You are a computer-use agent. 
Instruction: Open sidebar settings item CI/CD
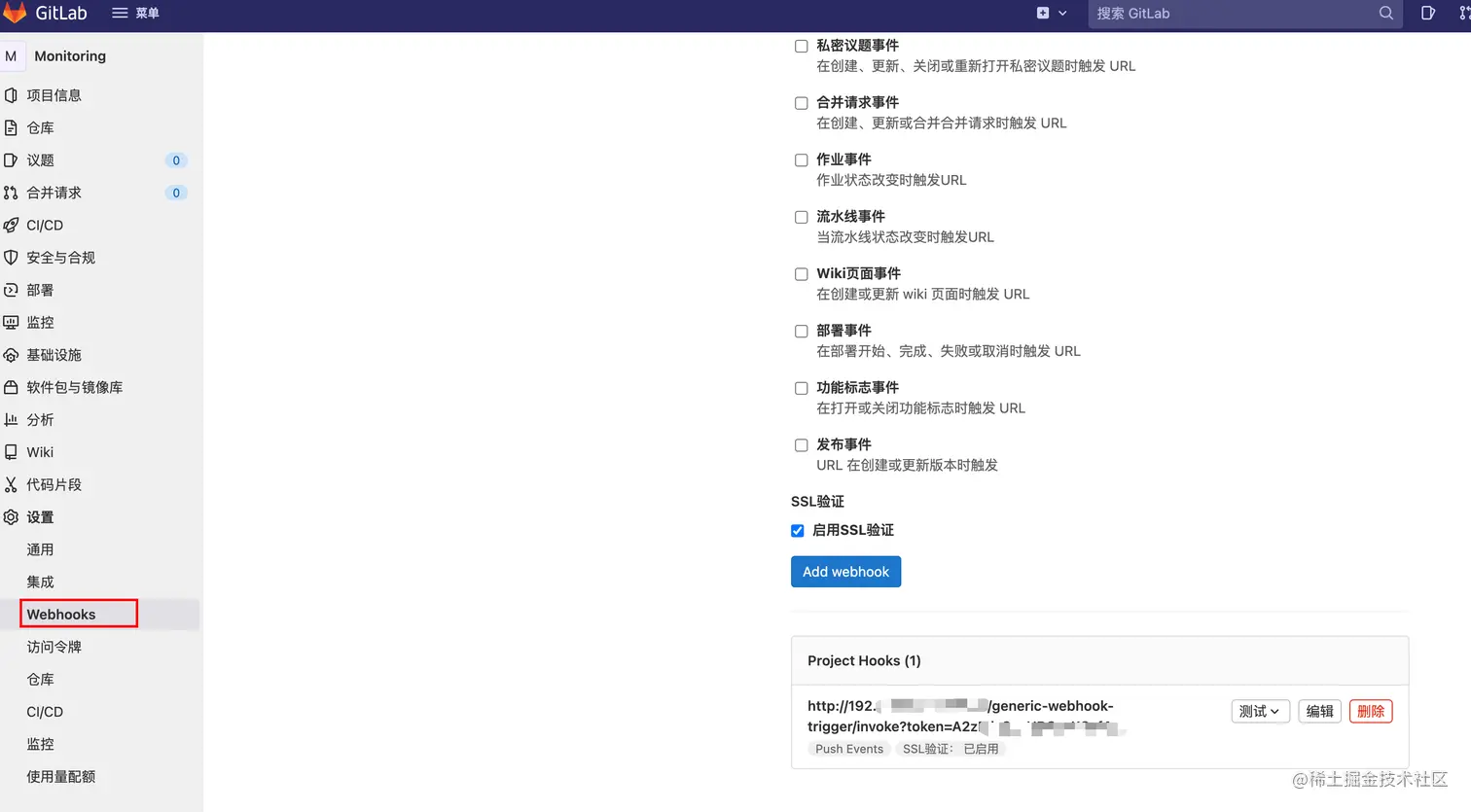[x=45, y=712]
